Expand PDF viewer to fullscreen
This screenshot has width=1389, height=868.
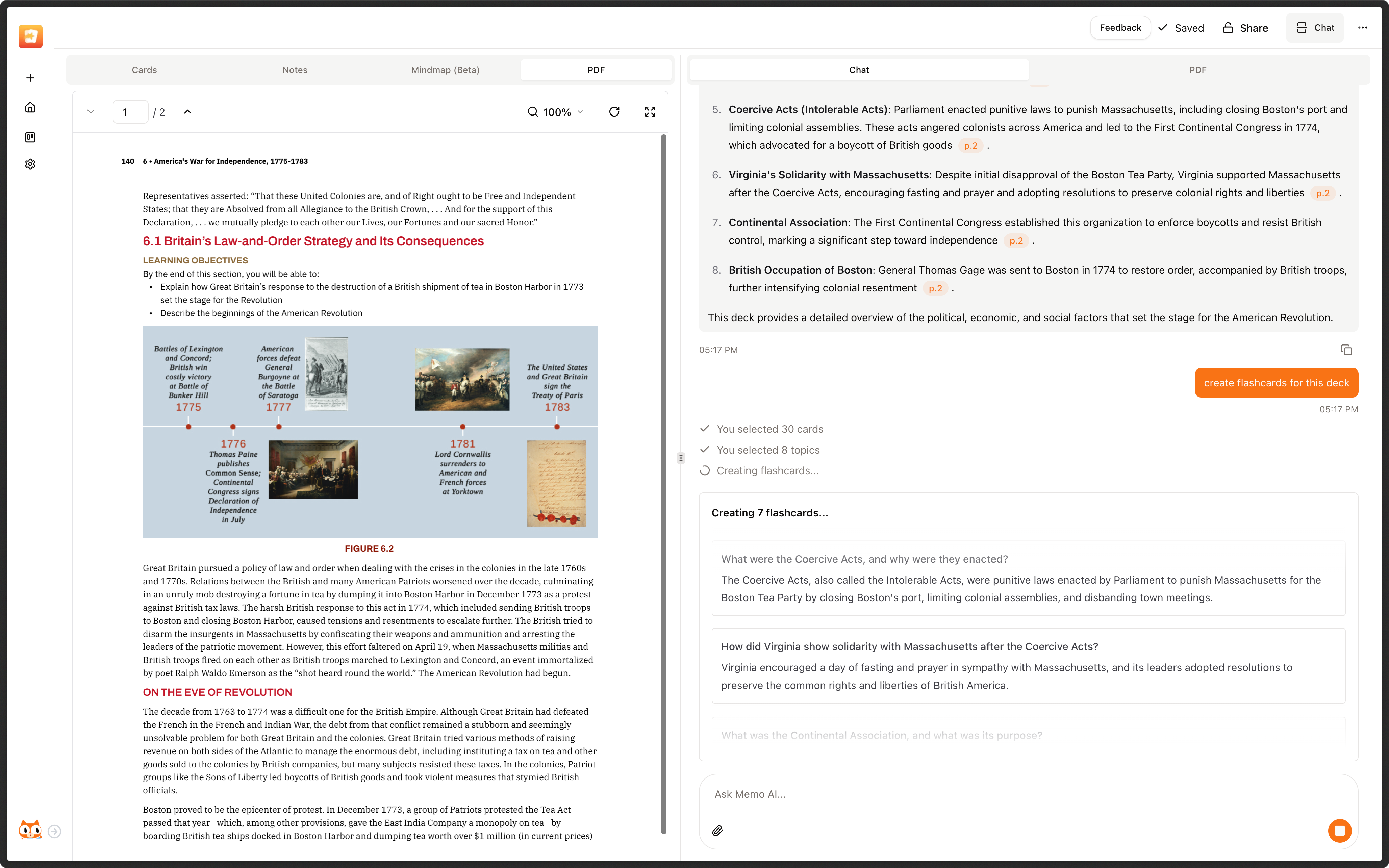(x=650, y=111)
